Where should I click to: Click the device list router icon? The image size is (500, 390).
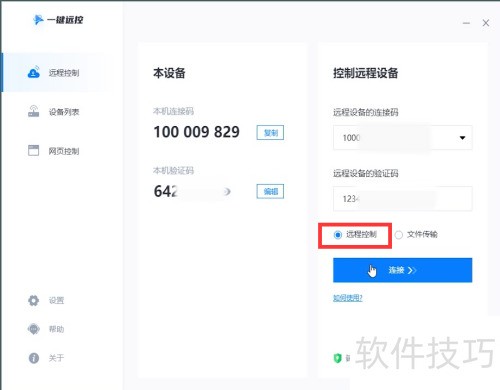34,111
